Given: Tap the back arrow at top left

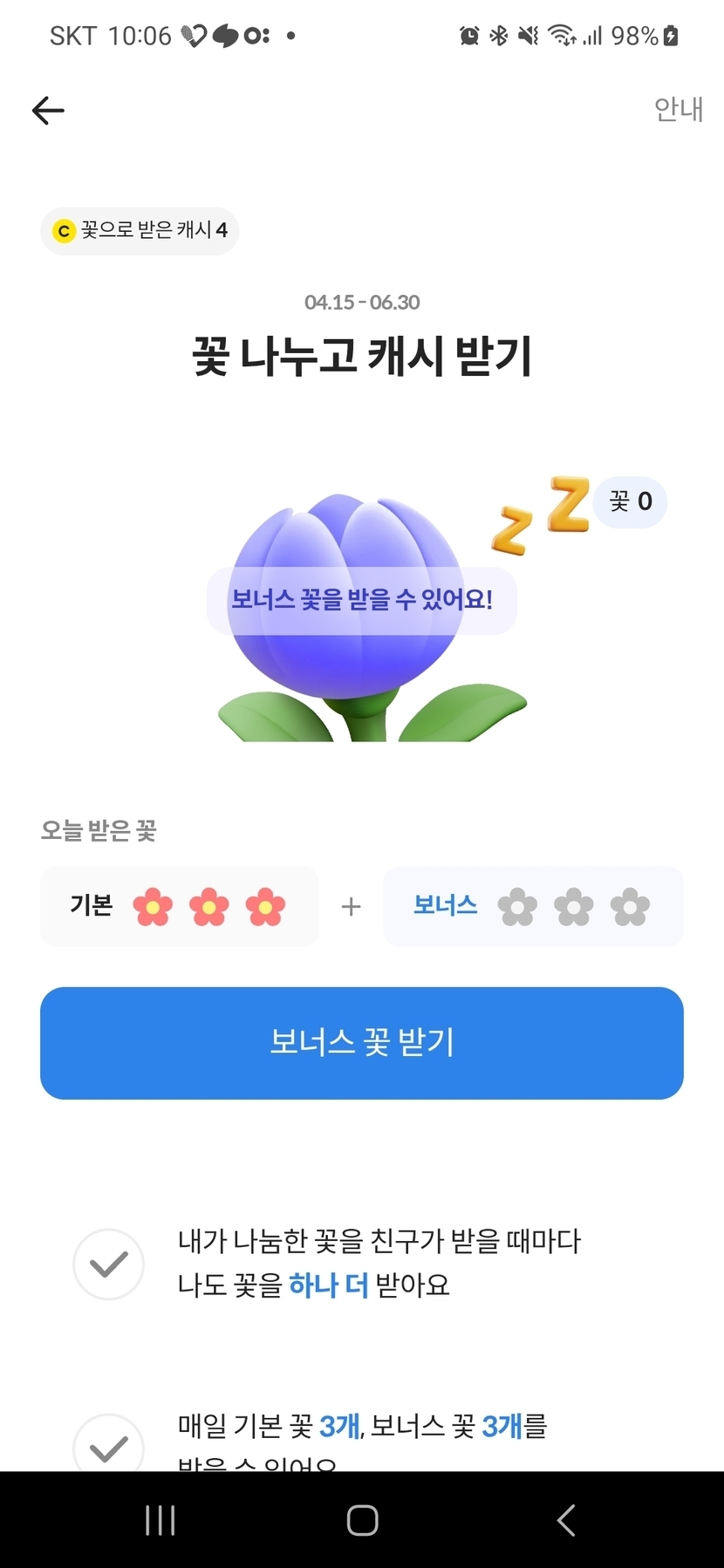Looking at the screenshot, I should (x=48, y=110).
